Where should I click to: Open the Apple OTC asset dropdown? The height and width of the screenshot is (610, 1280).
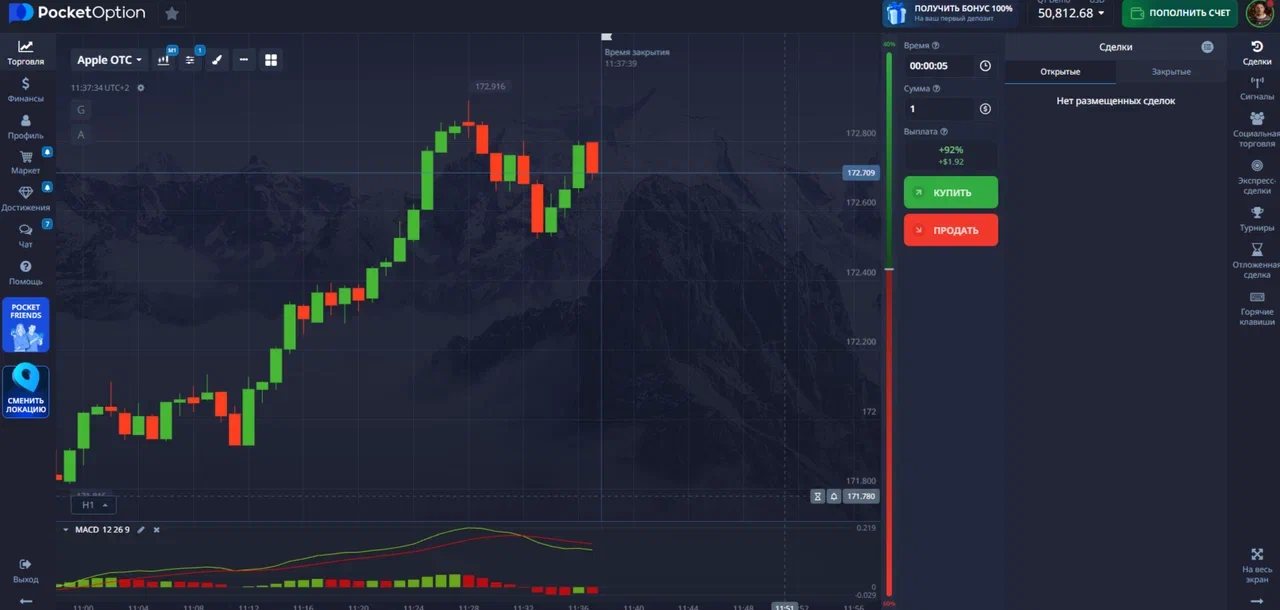[109, 60]
